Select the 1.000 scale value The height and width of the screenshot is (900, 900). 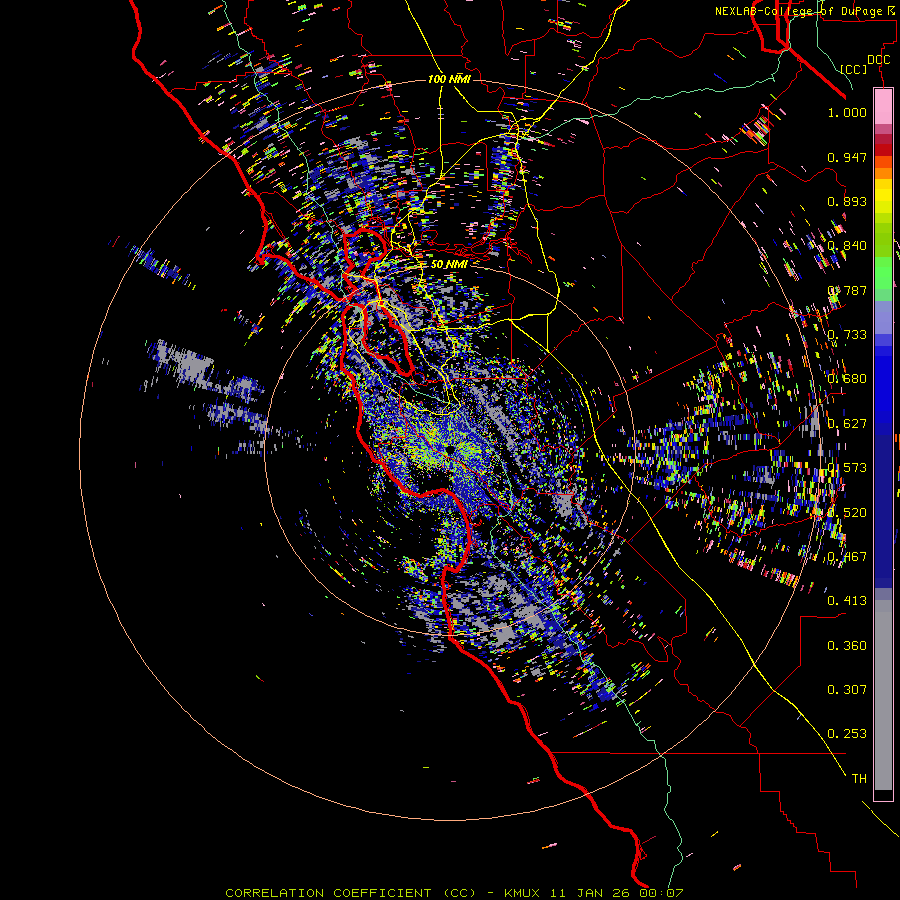click(847, 112)
